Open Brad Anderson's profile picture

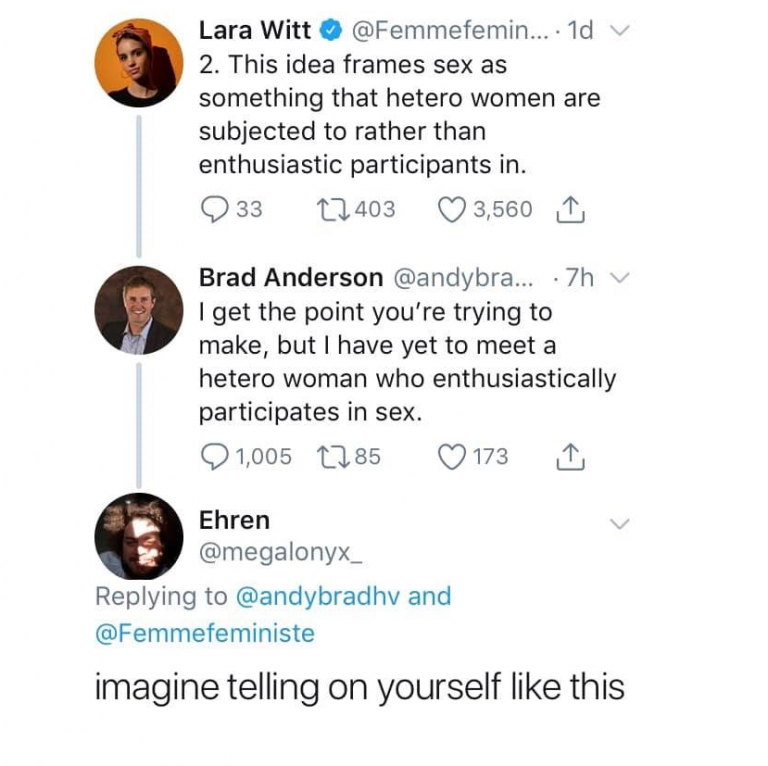tap(139, 310)
